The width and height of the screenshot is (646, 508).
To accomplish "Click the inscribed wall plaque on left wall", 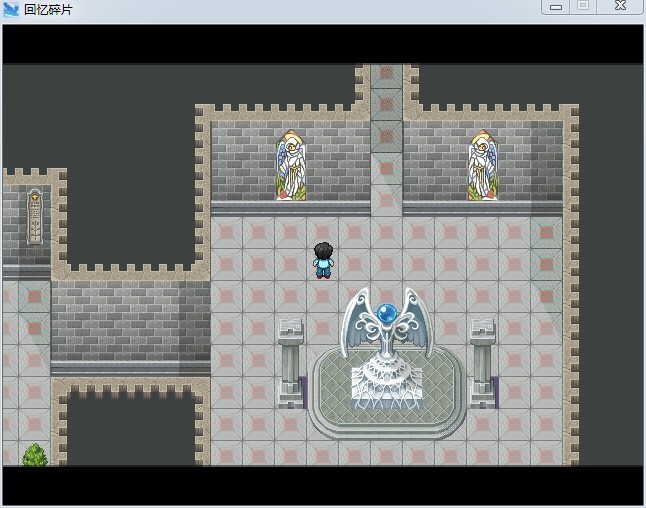I will 35,217.
